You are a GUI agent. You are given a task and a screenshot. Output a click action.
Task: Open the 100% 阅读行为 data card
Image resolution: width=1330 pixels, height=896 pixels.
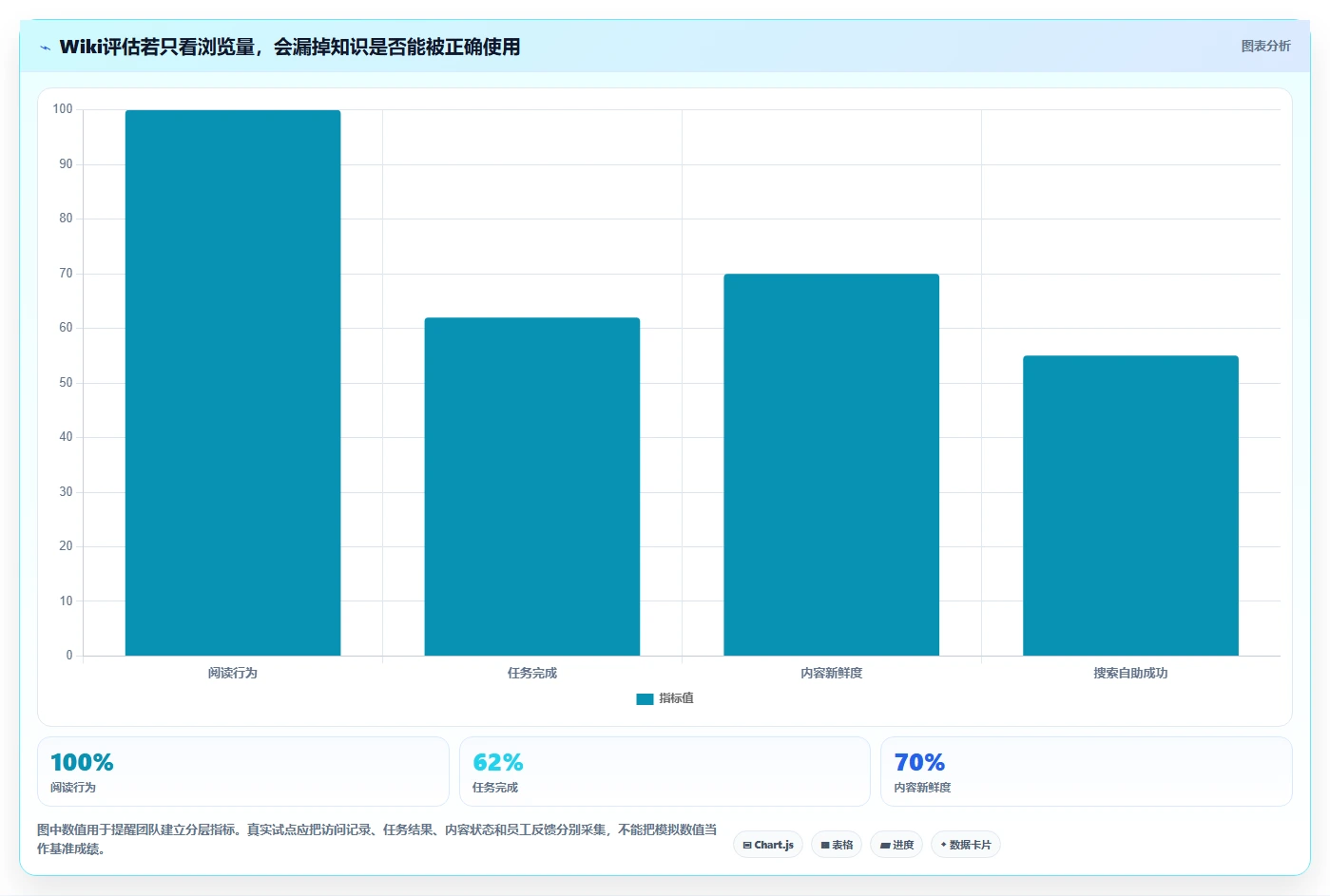[x=242, y=772]
